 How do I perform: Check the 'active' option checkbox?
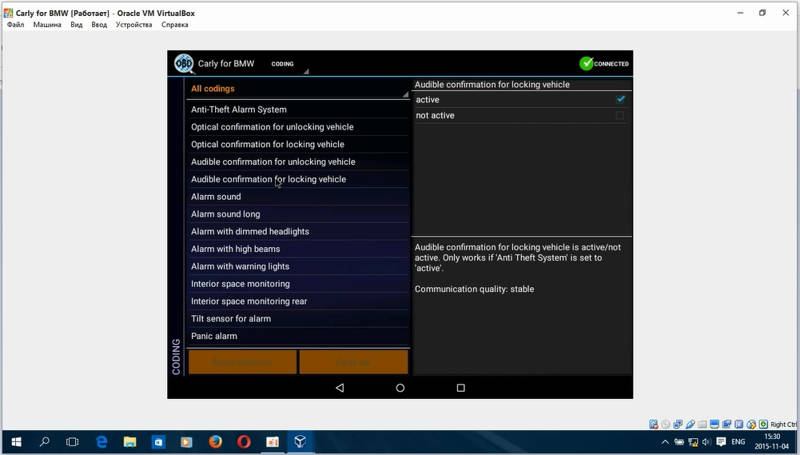620,99
